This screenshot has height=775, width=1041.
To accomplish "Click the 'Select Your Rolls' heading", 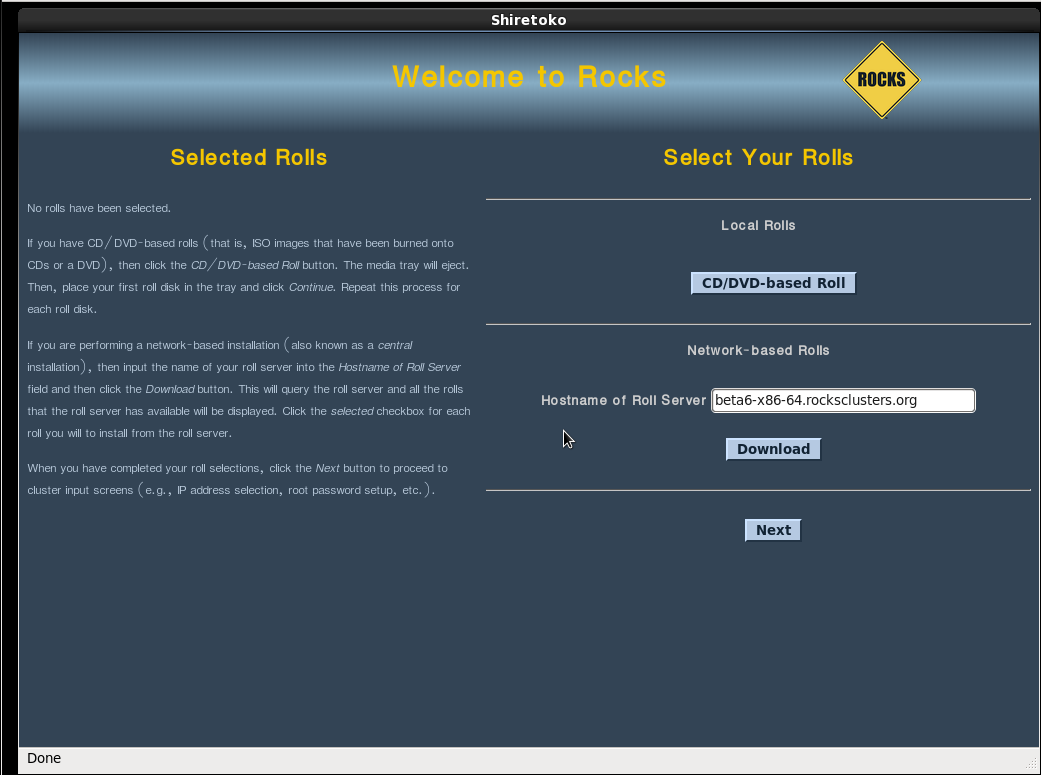I will point(758,157).
